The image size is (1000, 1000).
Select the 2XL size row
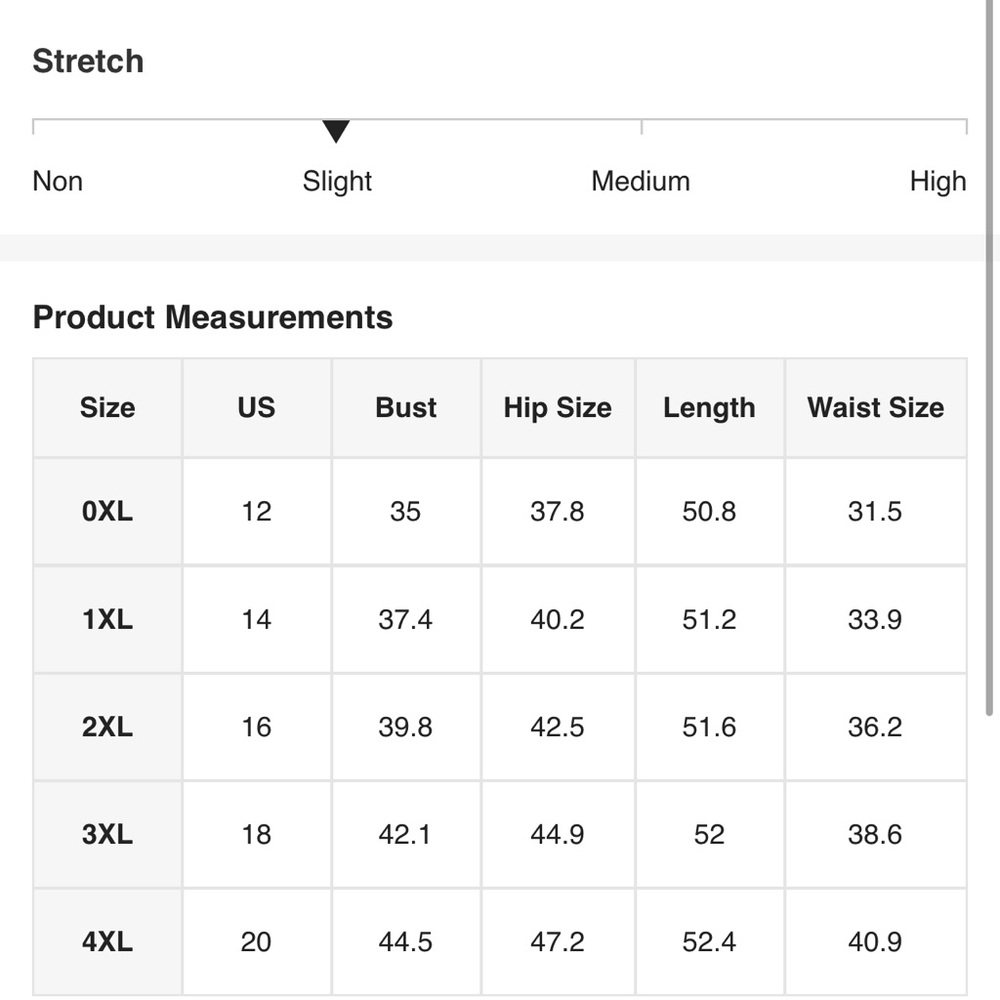point(500,727)
